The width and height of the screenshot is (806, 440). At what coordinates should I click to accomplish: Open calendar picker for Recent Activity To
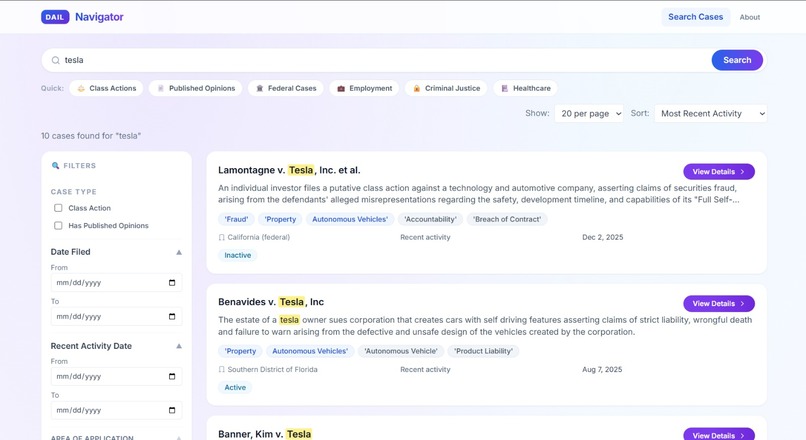pyautogui.click(x=172, y=410)
